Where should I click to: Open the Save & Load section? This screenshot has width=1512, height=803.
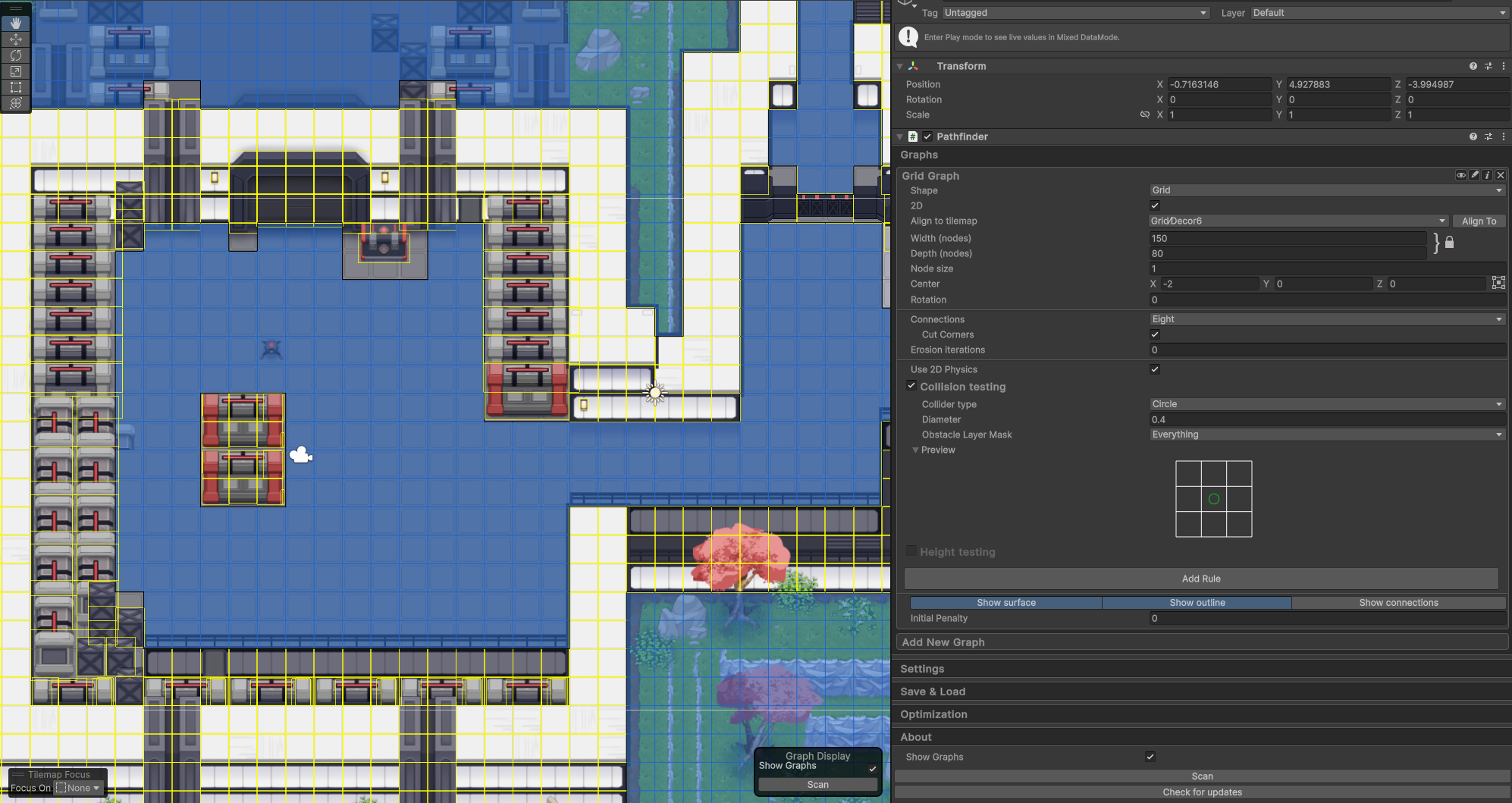click(x=933, y=692)
